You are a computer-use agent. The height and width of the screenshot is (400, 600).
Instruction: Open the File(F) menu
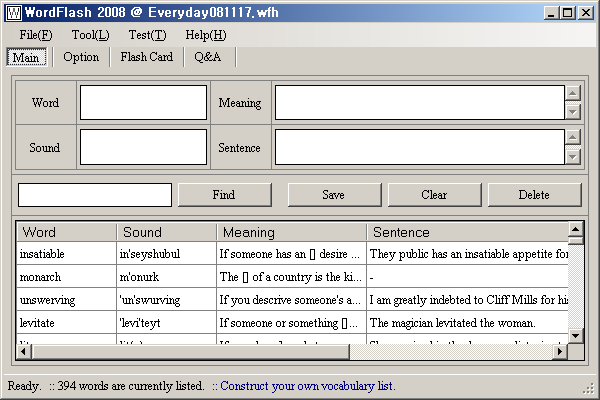coord(36,35)
